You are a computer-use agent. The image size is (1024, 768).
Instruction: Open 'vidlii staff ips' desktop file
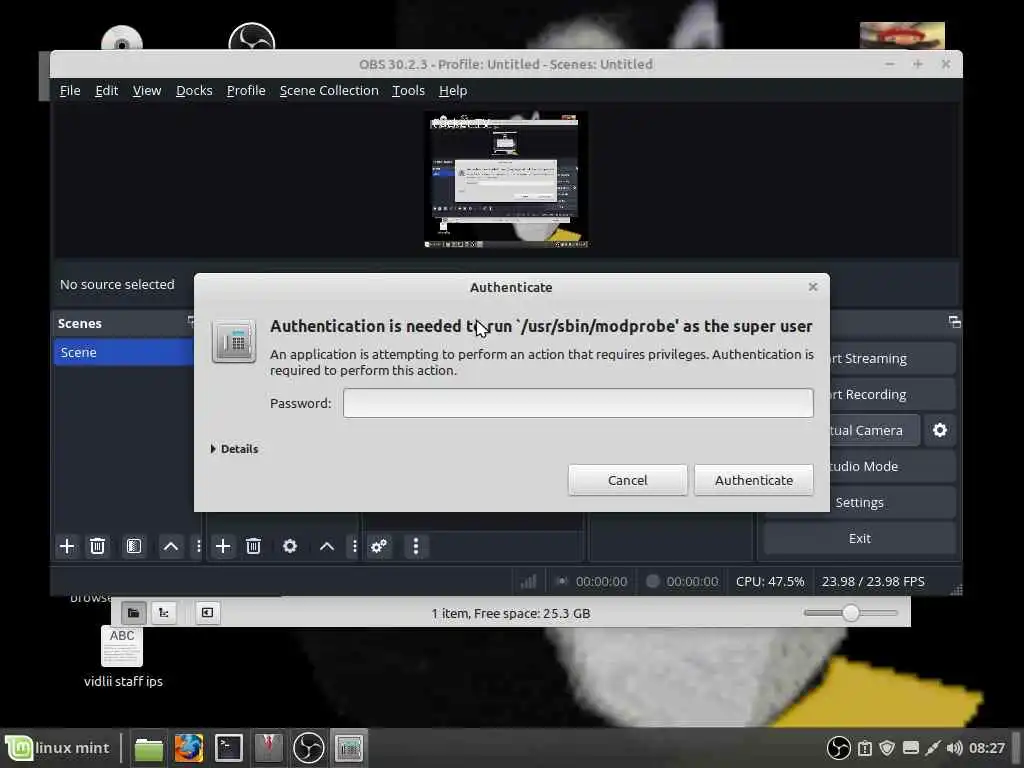point(122,656)
